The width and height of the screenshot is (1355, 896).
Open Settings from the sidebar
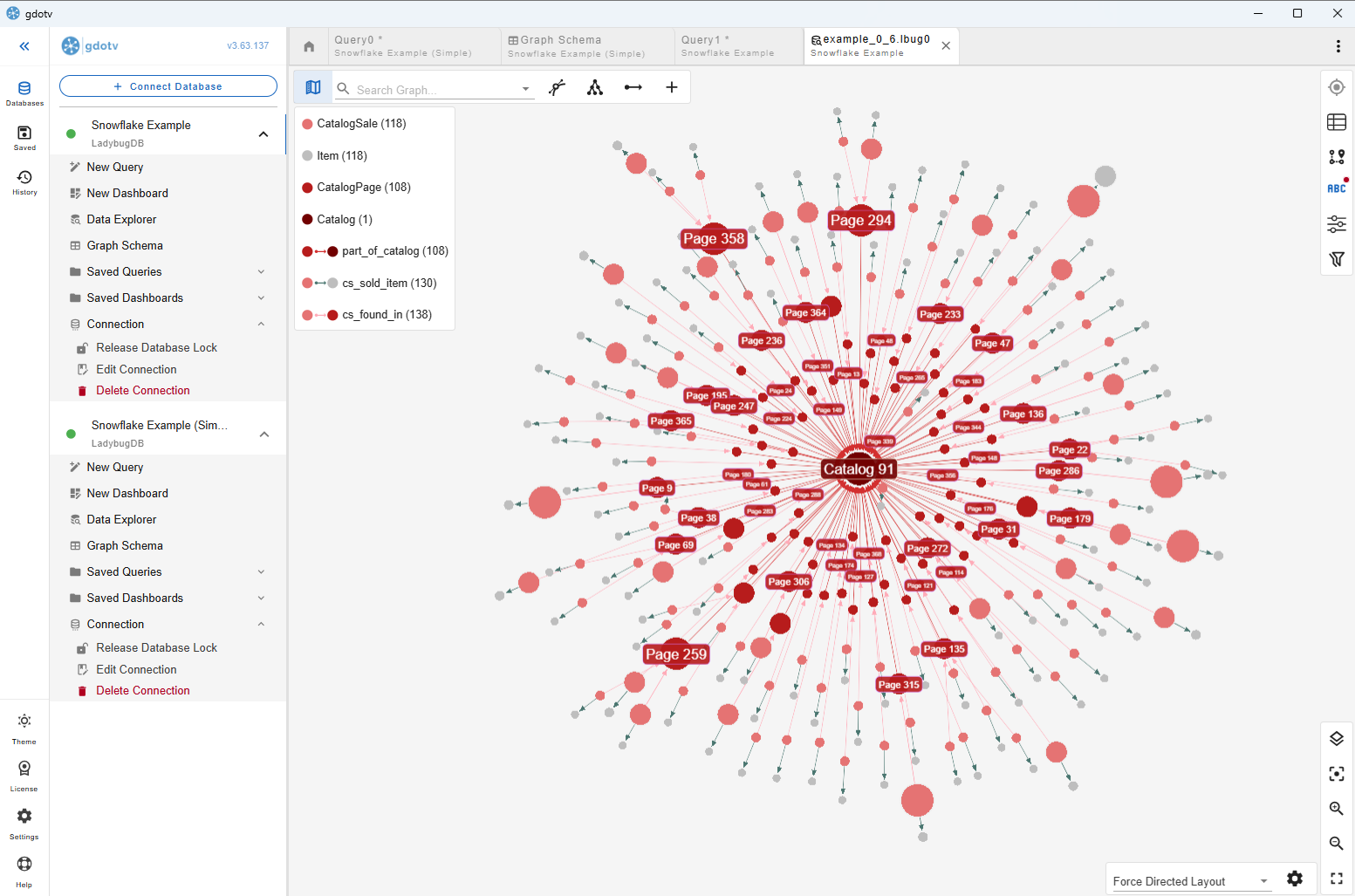click(24, 824)
